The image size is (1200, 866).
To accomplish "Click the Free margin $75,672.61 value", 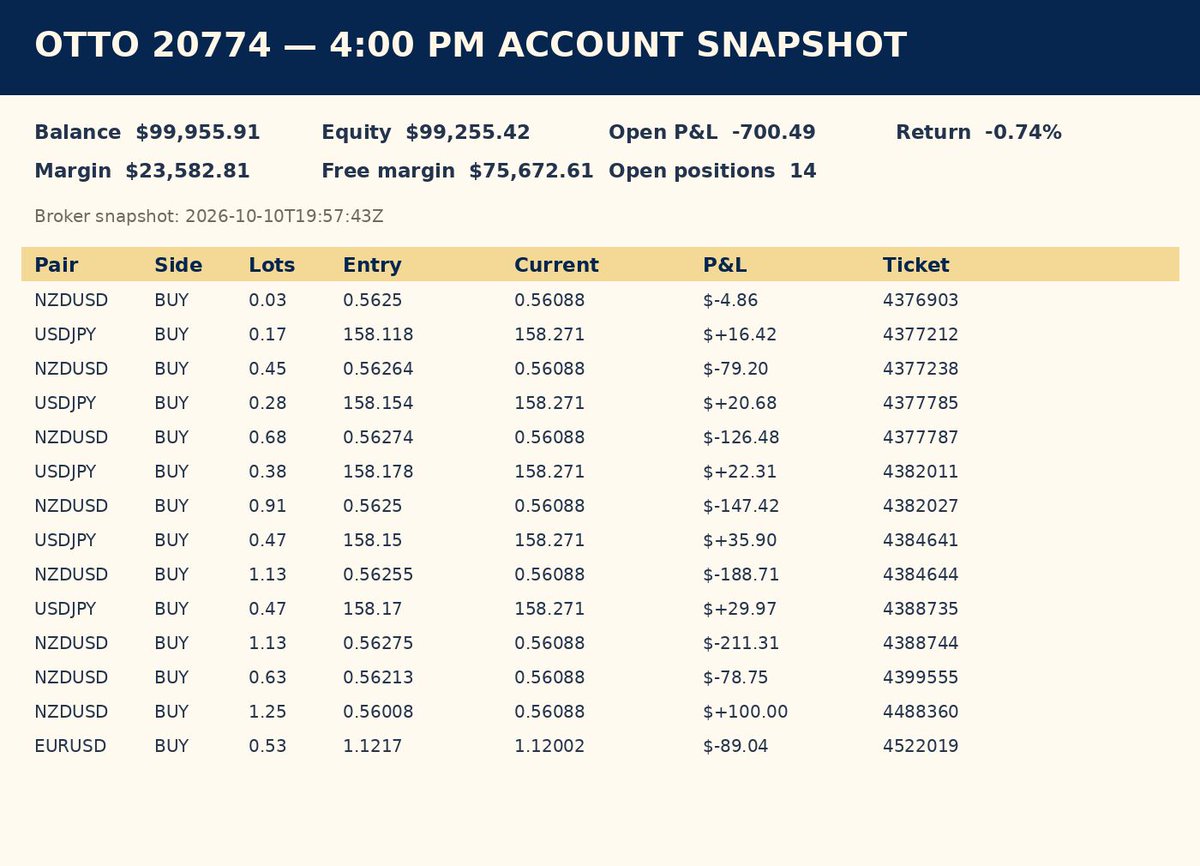I will tap(457, 171).
